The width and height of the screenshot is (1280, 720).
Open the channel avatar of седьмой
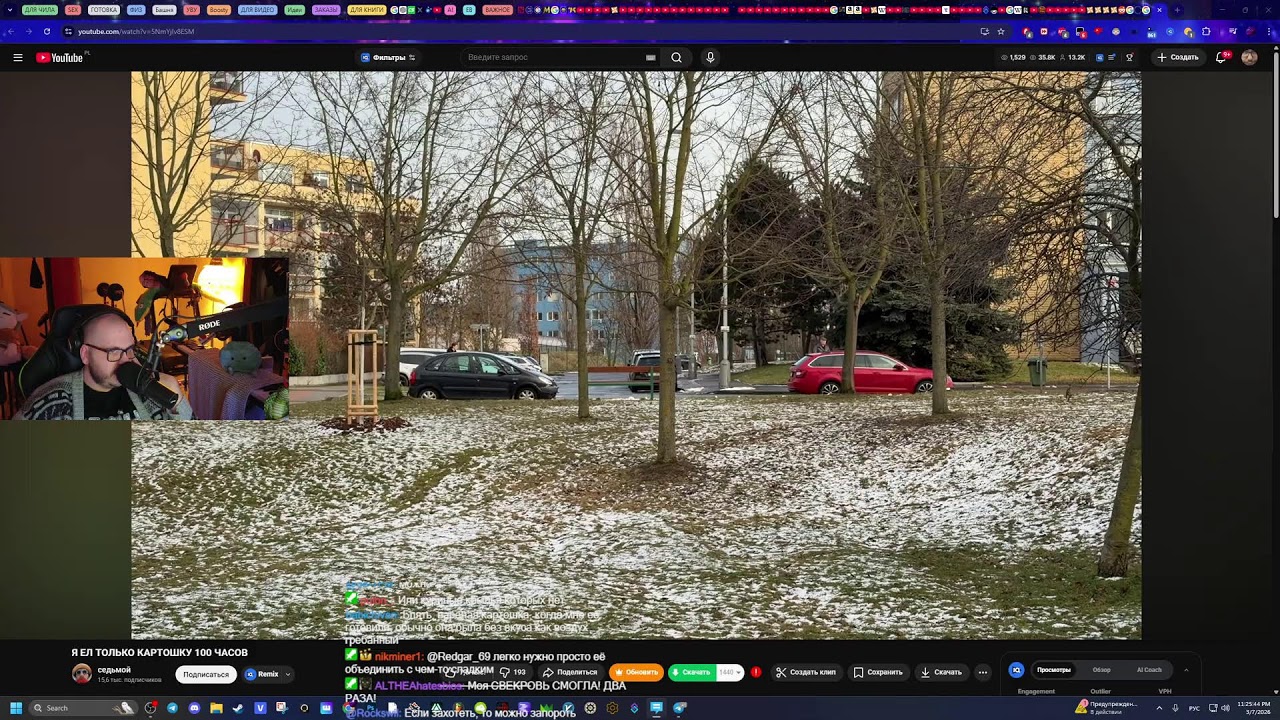[x=82, y=674]
